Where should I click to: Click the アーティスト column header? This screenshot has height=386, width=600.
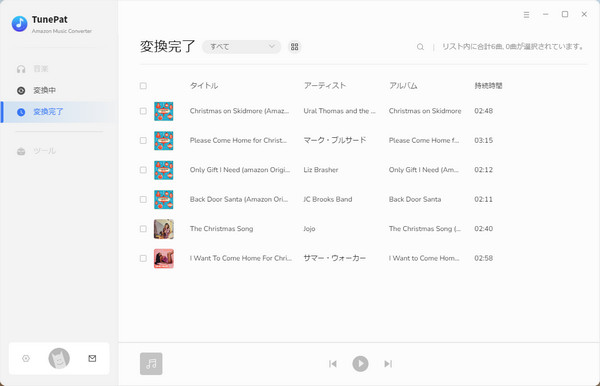(x=325, y=86)
